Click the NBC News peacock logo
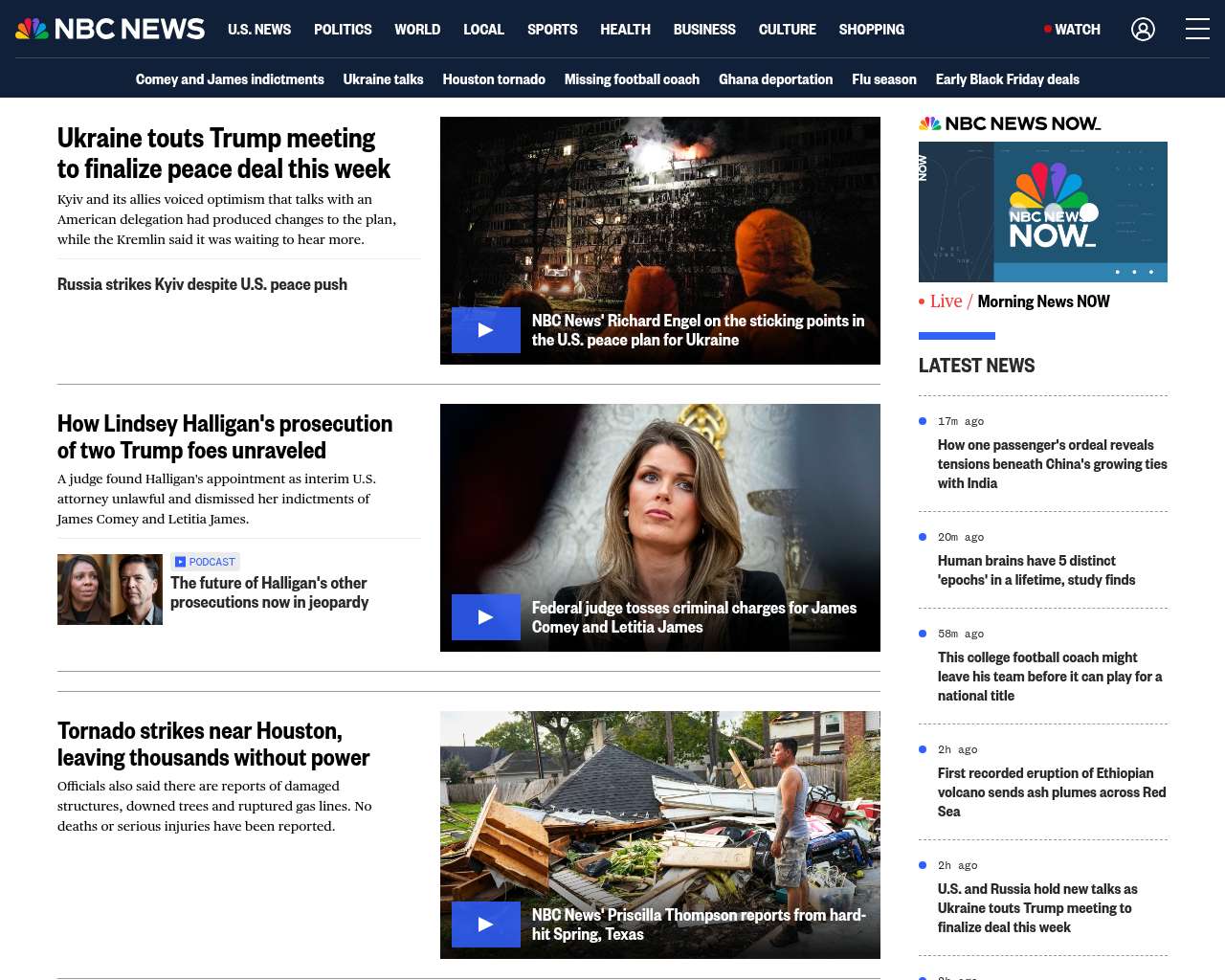The width and height of the screenshot is (1225, 980). click(110, 29)
